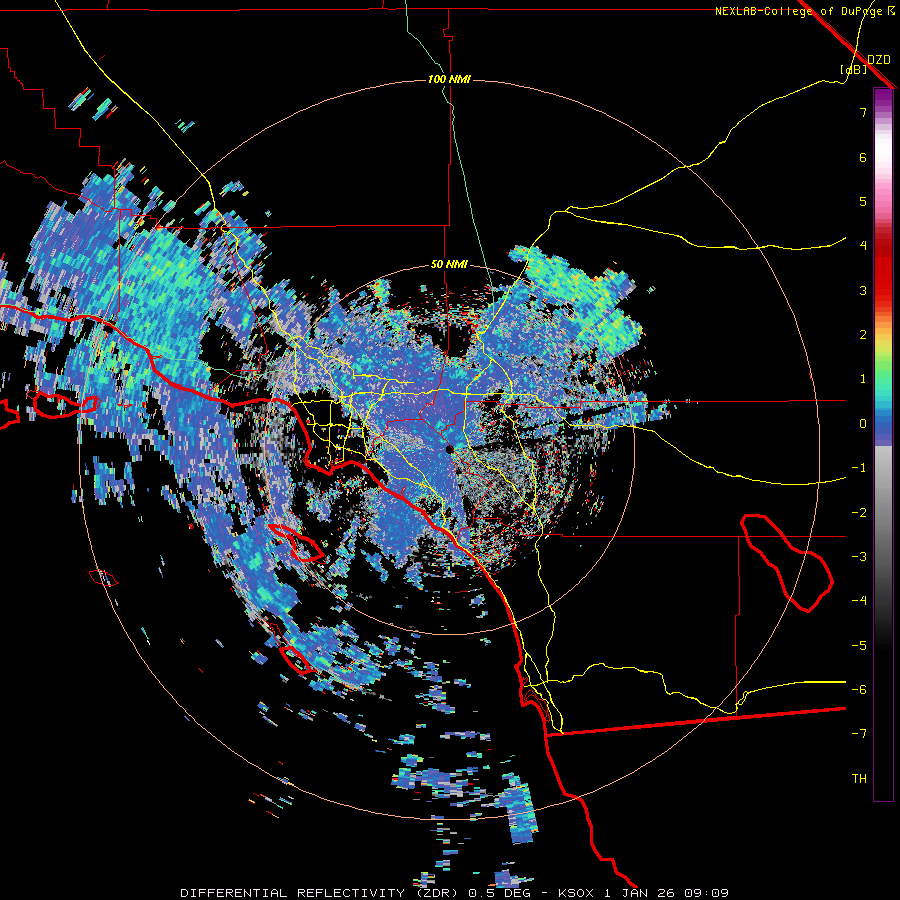Click the NEXLAB-College of DuPage label
This screenshot has width=900, height=900.
[x=798, y=11]
